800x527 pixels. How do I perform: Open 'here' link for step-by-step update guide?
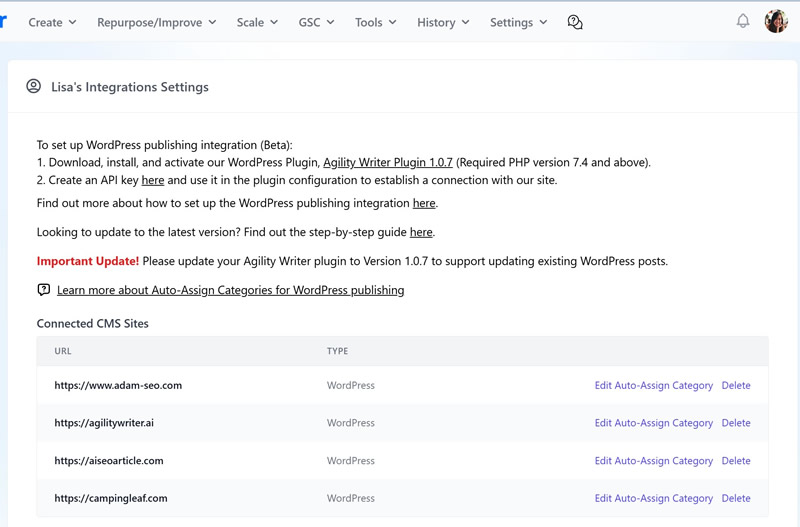(x=421, y=232)
